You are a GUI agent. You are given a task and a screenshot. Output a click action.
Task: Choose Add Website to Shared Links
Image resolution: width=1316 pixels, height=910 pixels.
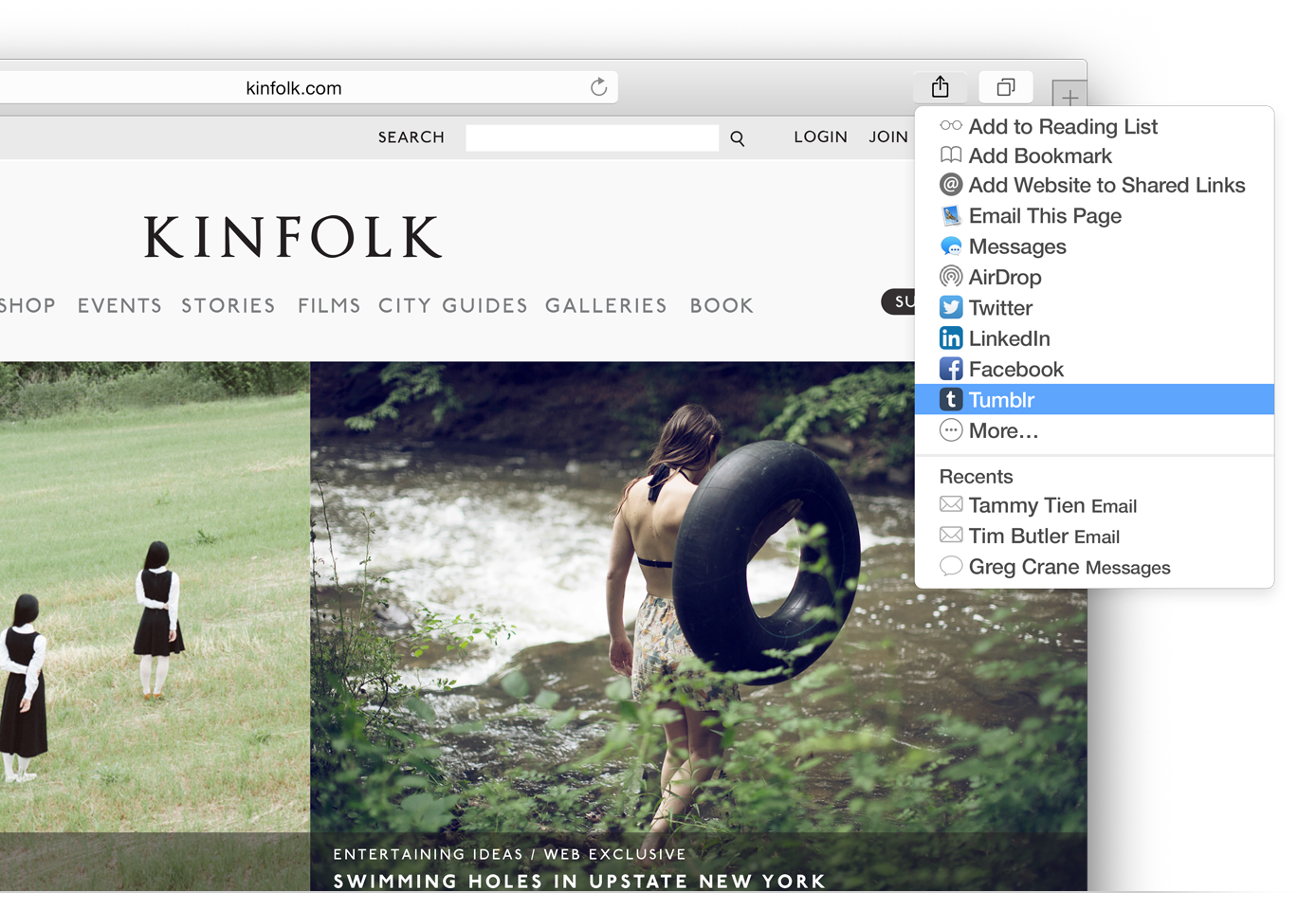1094,186
